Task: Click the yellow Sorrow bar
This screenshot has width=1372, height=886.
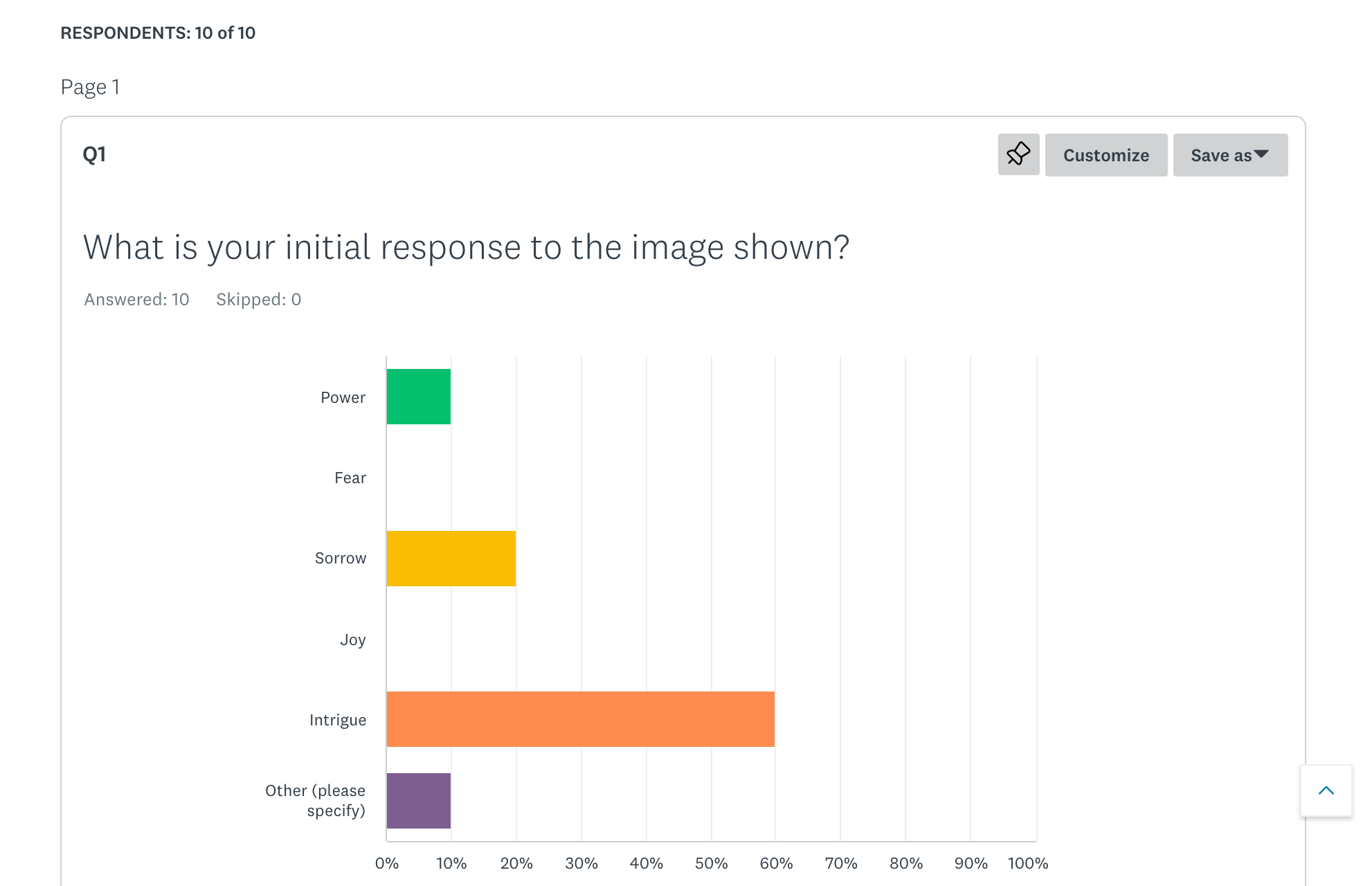Action: (451, 559)
